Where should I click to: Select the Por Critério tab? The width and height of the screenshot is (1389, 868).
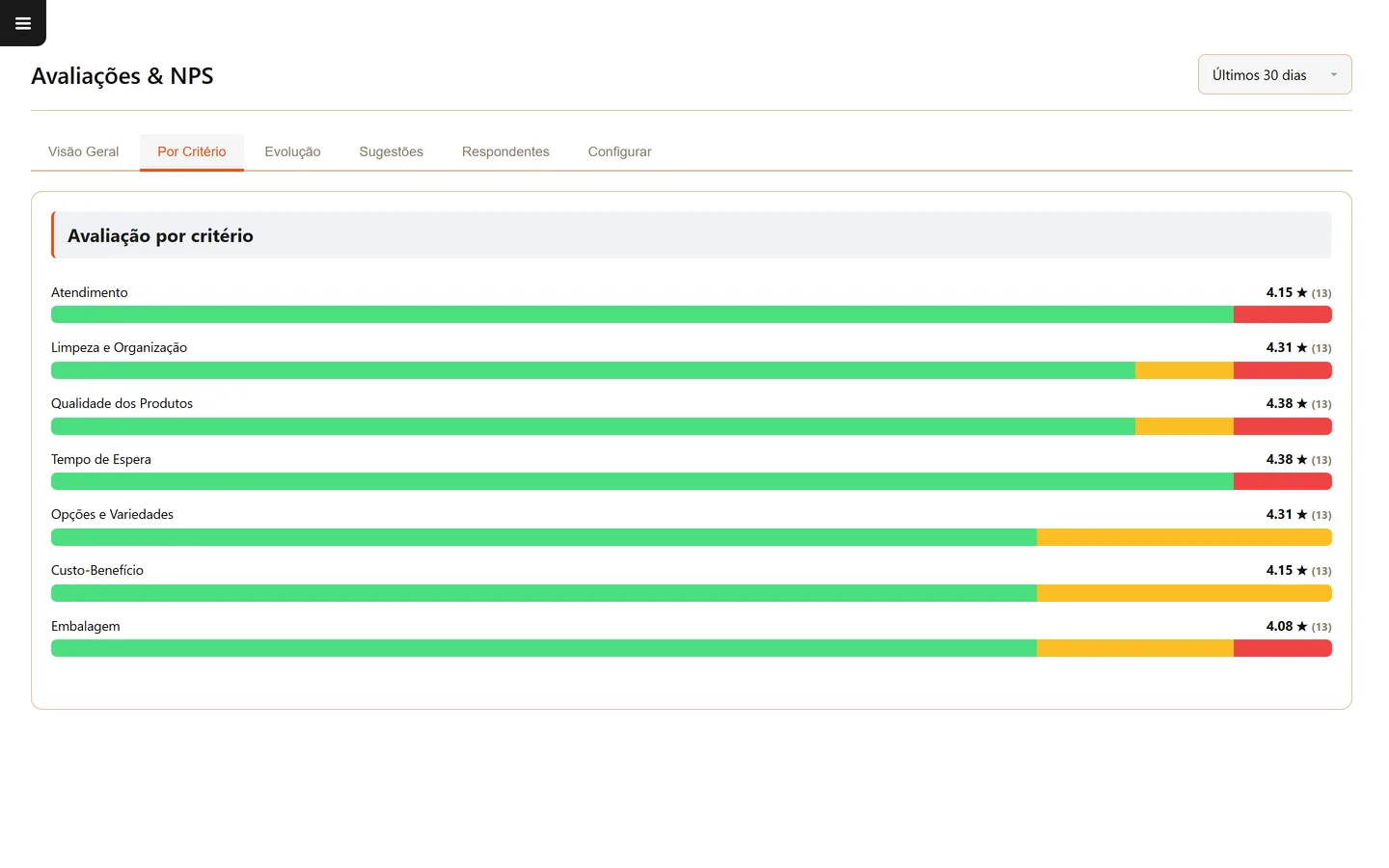192,151
